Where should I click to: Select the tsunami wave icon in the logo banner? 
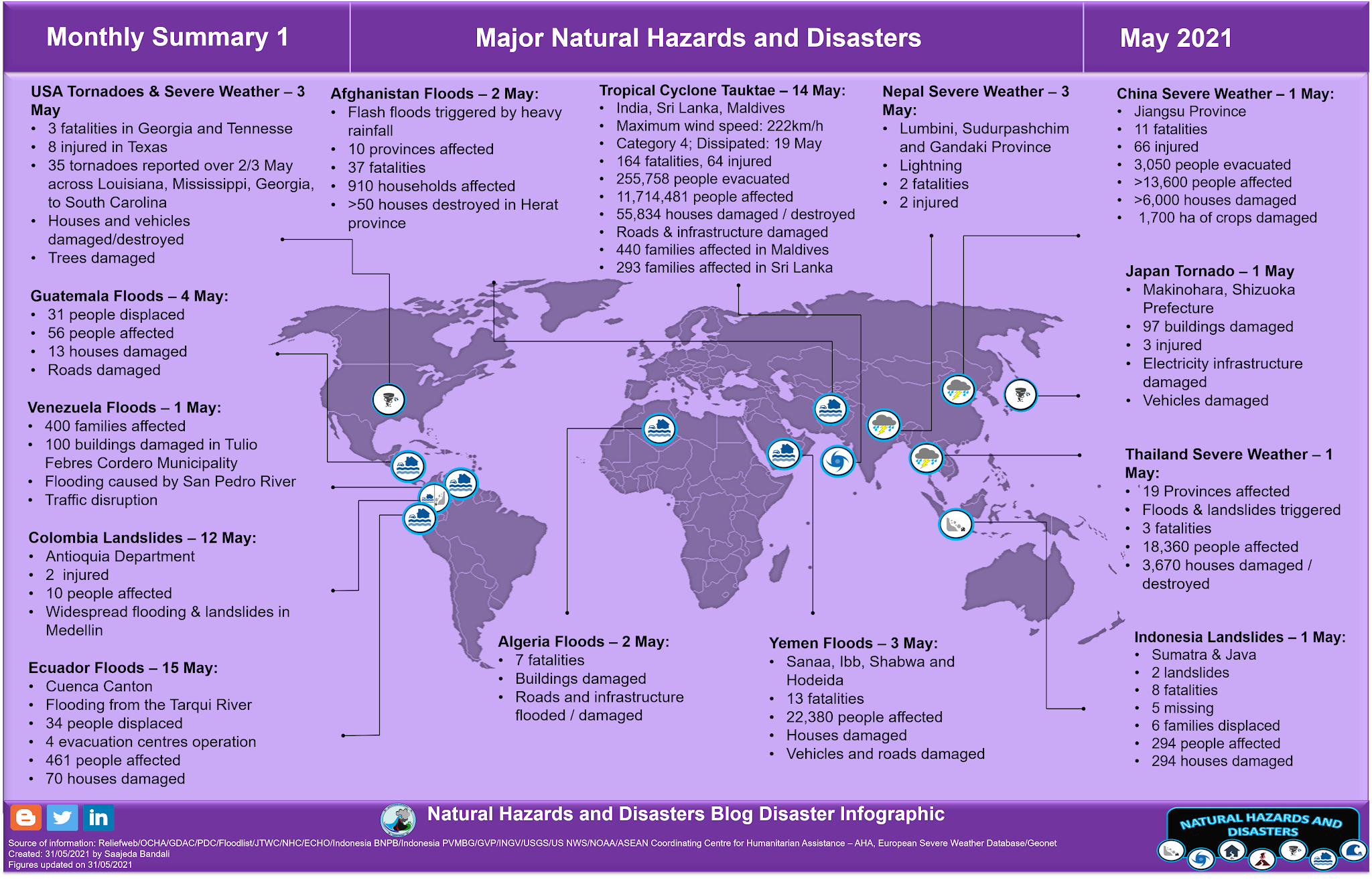tap(1355, 852)
